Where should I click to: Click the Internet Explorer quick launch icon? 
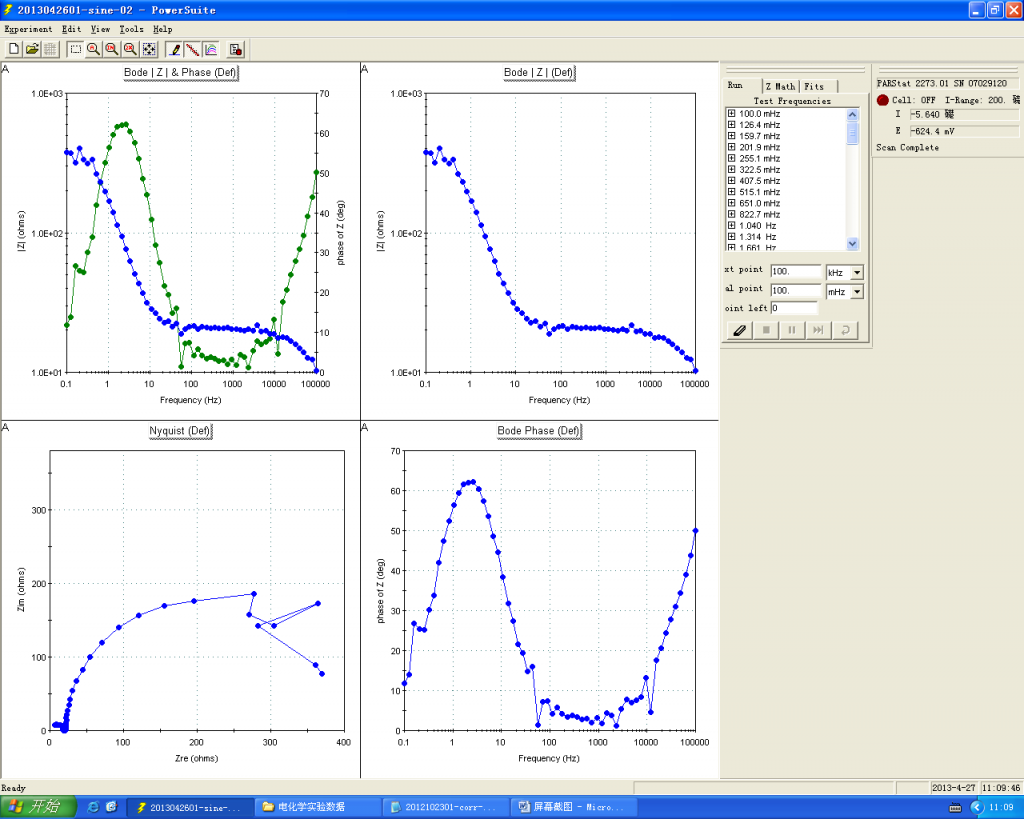(x=93, y=807)
